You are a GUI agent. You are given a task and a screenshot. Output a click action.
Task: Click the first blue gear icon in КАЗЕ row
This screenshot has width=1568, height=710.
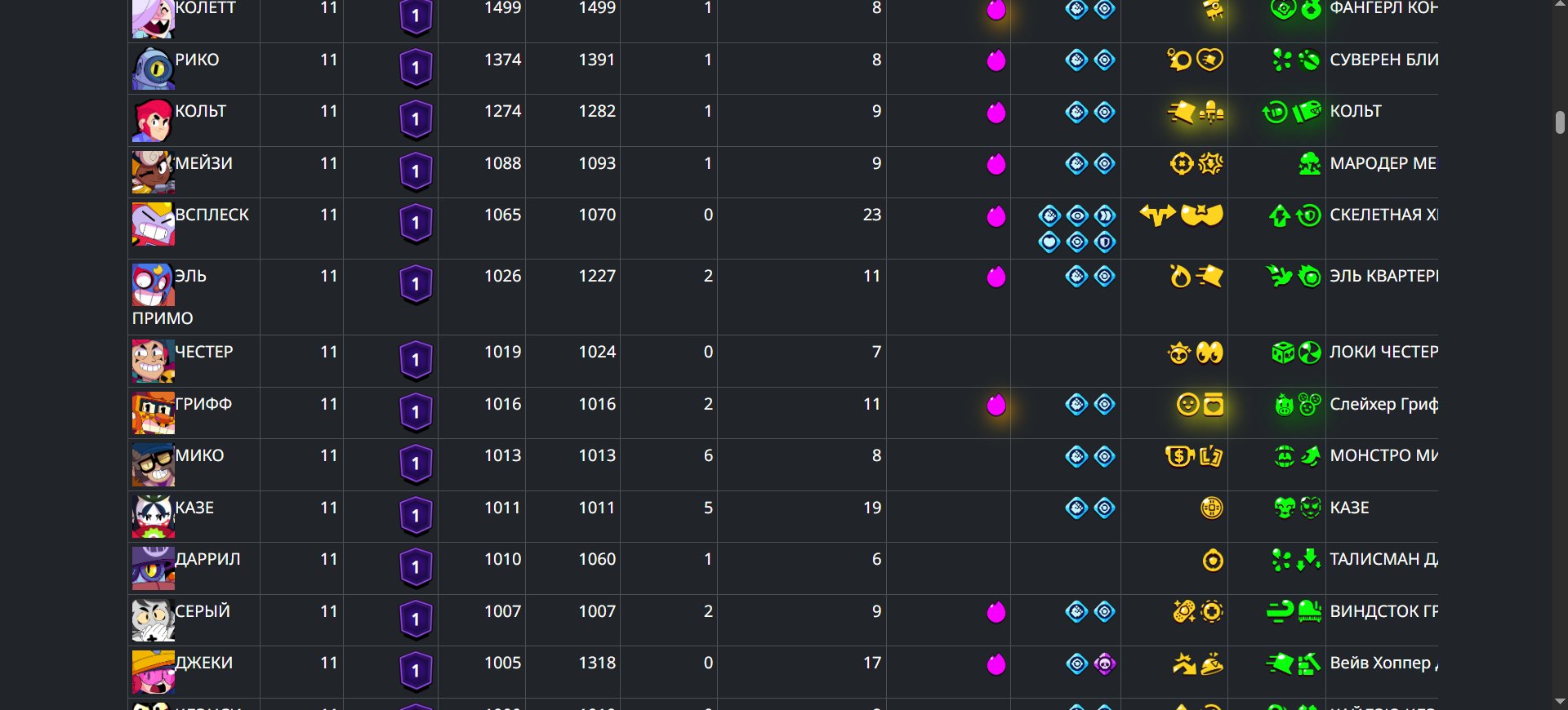pos(1077,508)
